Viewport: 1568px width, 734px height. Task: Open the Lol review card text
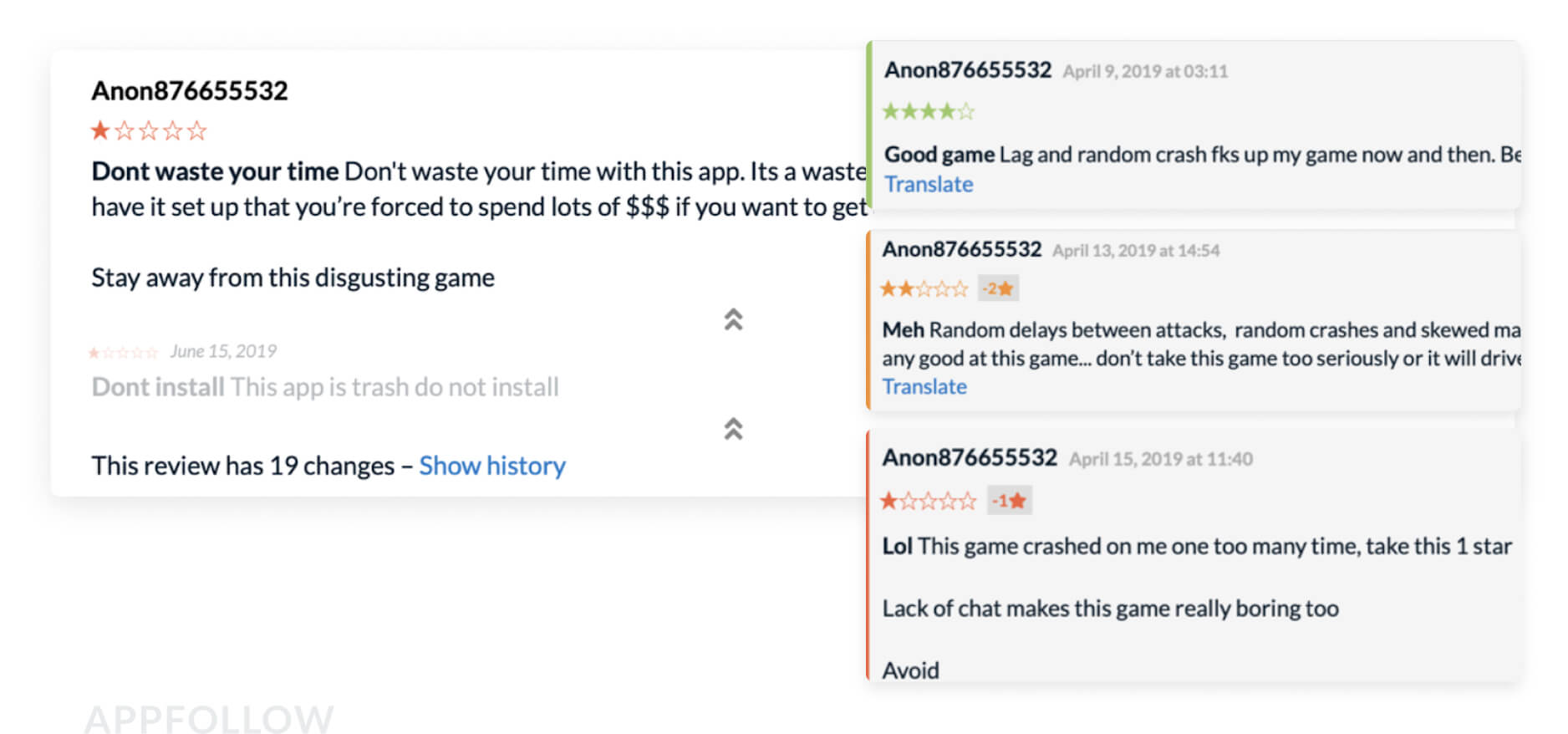[x=1197, y=547]
